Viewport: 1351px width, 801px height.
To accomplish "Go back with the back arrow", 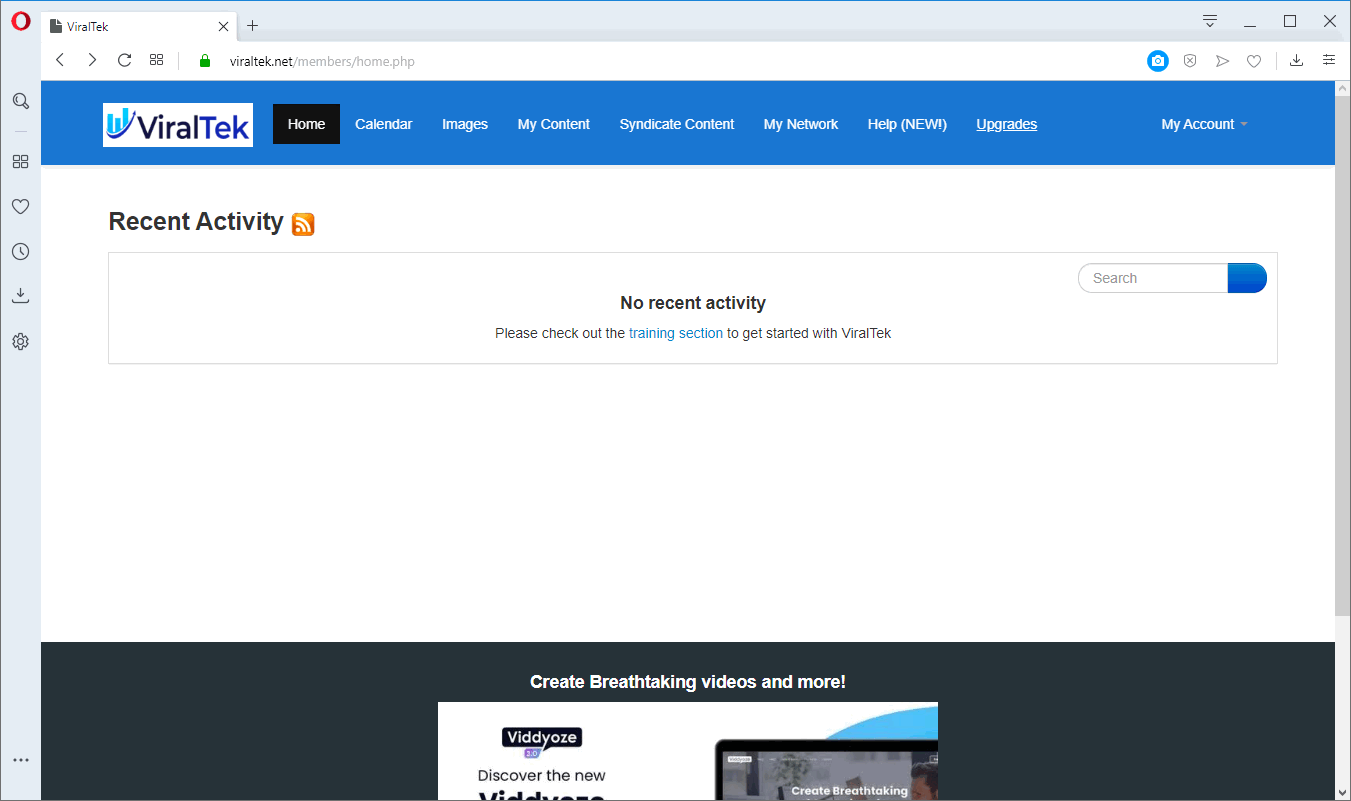I will pos(60,60).
